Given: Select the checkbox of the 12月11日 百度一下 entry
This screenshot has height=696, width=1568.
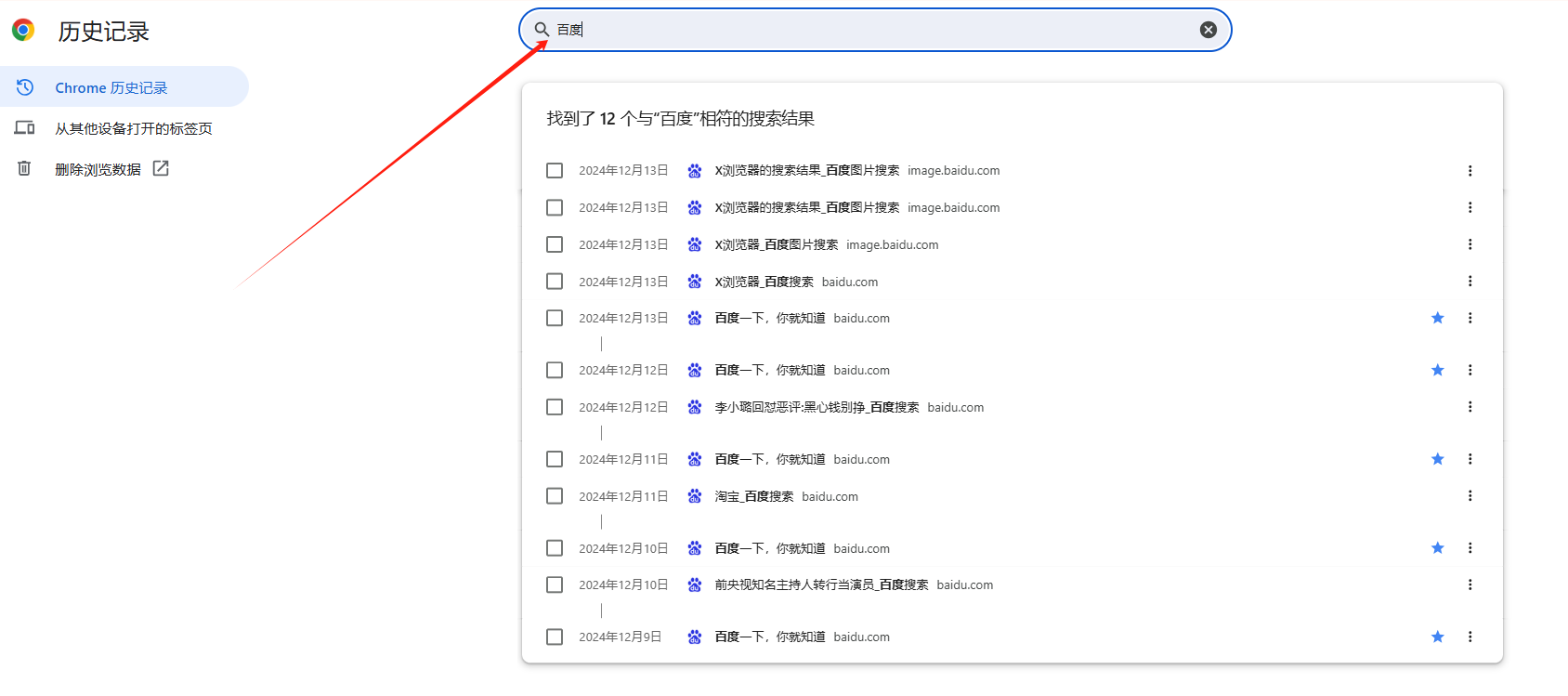Looking at the screenshot, I should pos(555,459).
